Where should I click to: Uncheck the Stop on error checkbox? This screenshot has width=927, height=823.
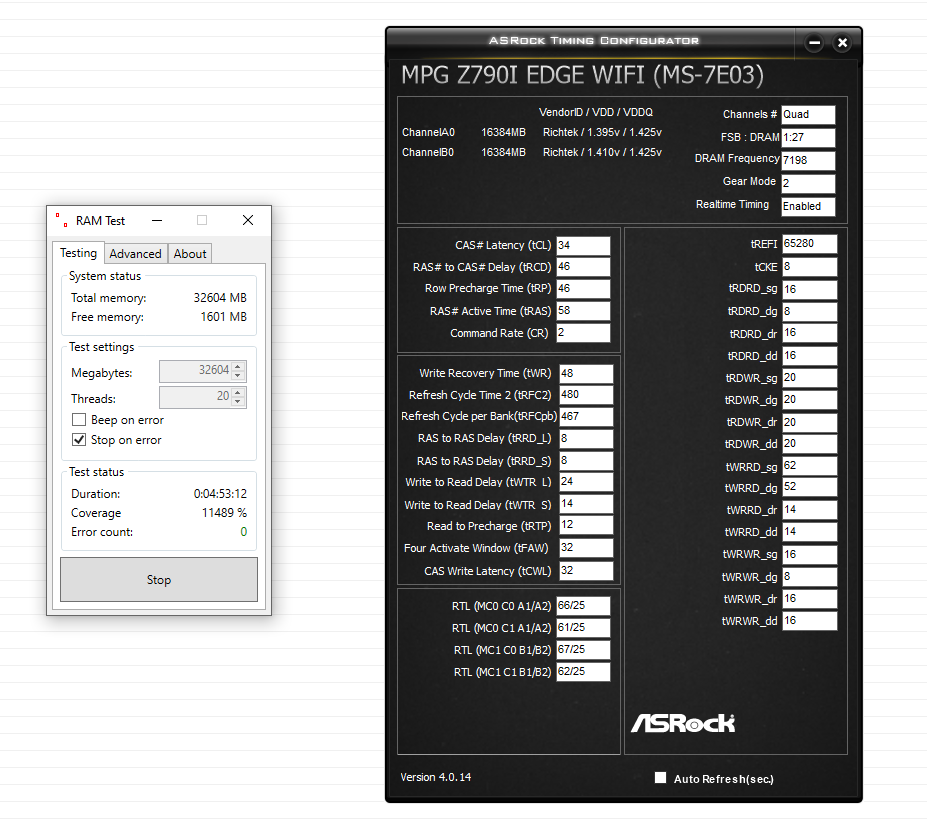[79, 440]
